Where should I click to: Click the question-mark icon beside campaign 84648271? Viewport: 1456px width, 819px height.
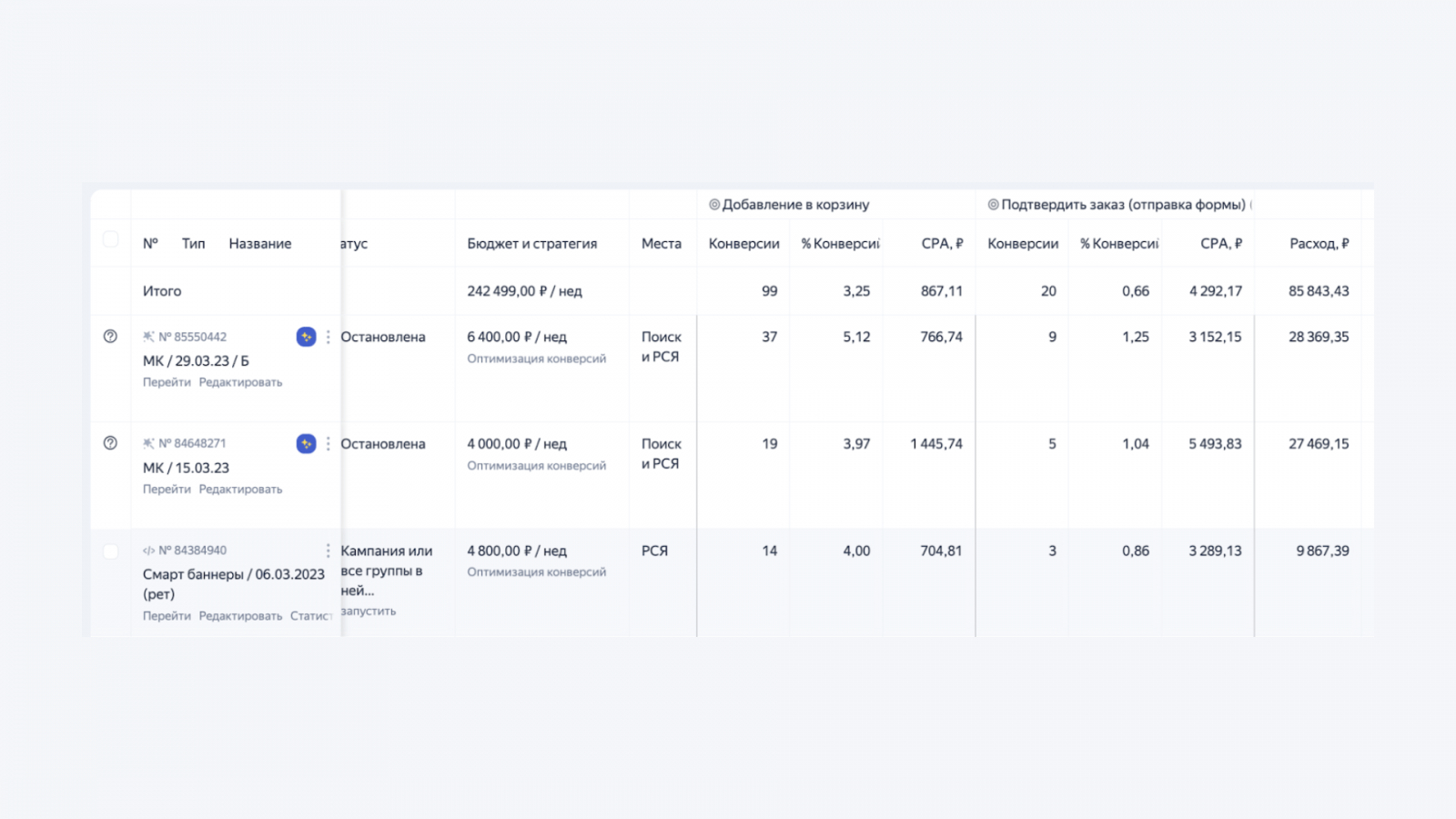coord(110,443)
